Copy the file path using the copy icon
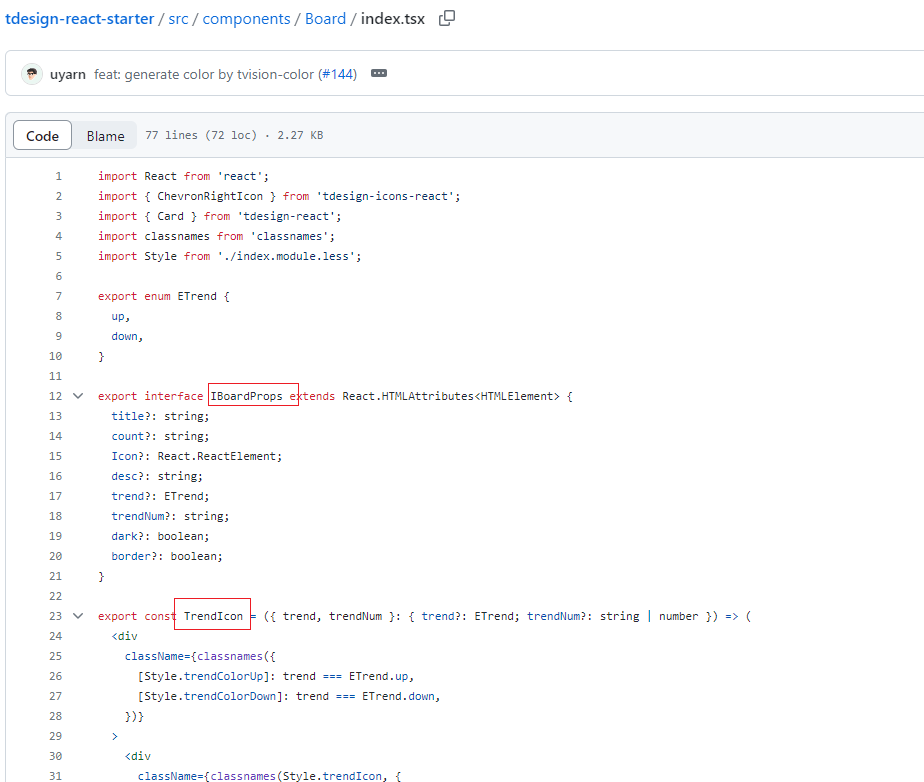The width and height of the screenshot is (924, 782). pyautogui.click(x=447, y=18)
